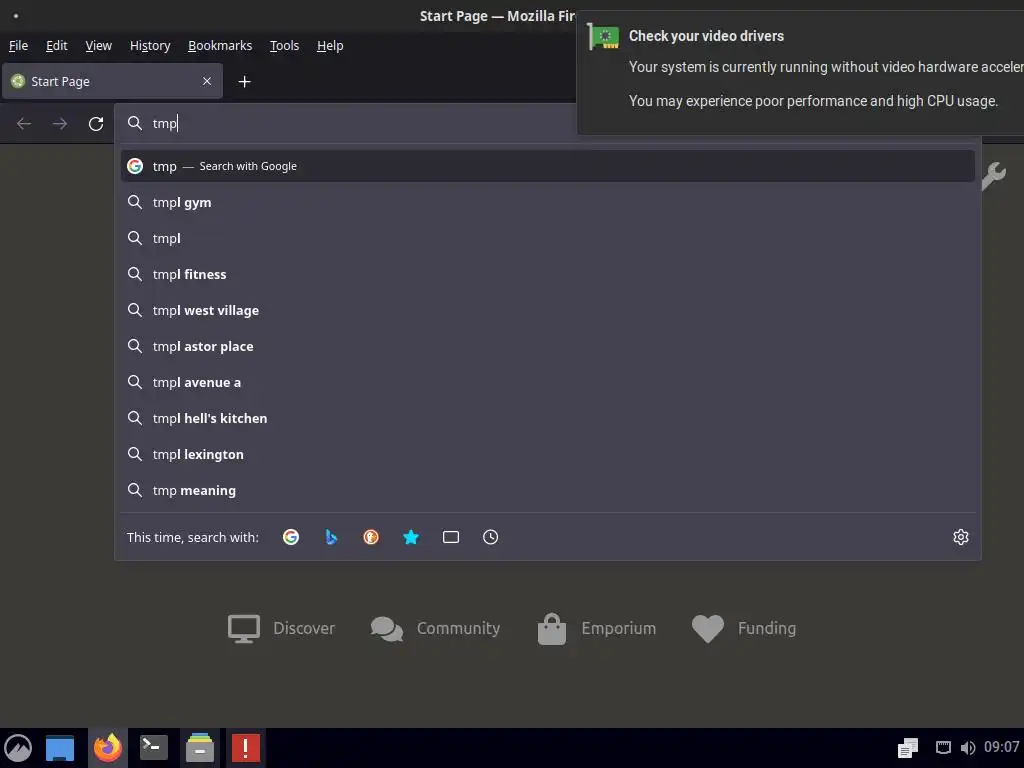Click the Community chat bubbles icon
This screenshot has height=768, width=1024.
click(387, 629)
